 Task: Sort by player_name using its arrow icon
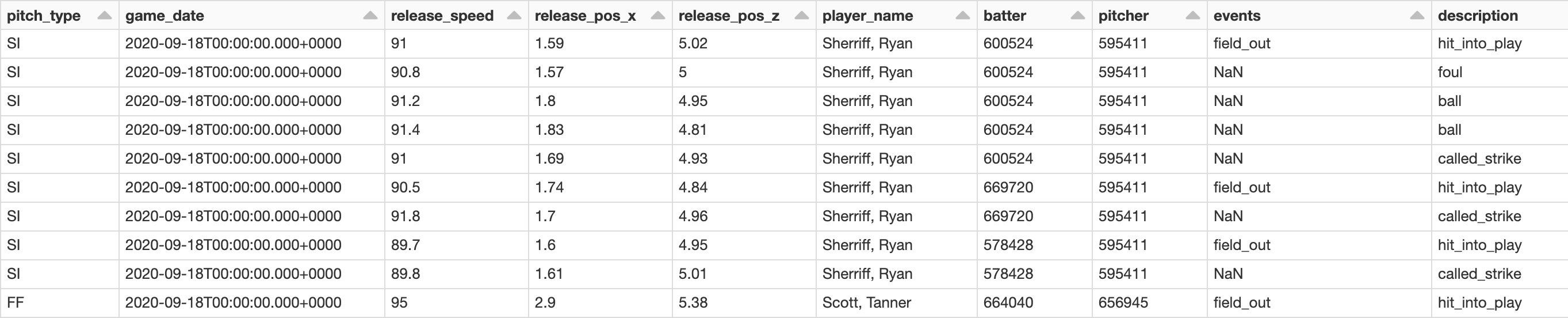(x=962, y=16)
